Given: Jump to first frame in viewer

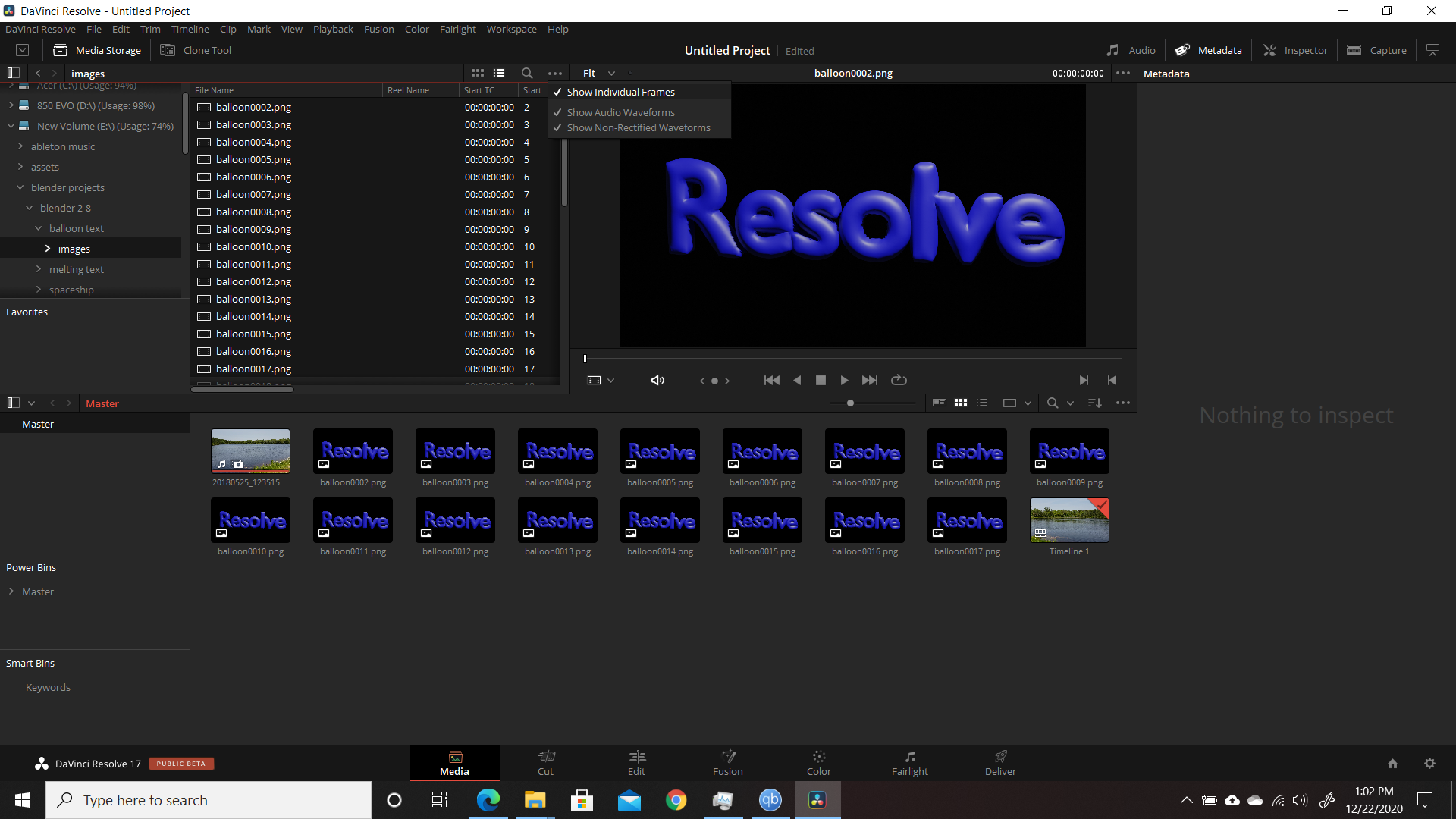Looking at the screenshot, I should tap(772, 380).
